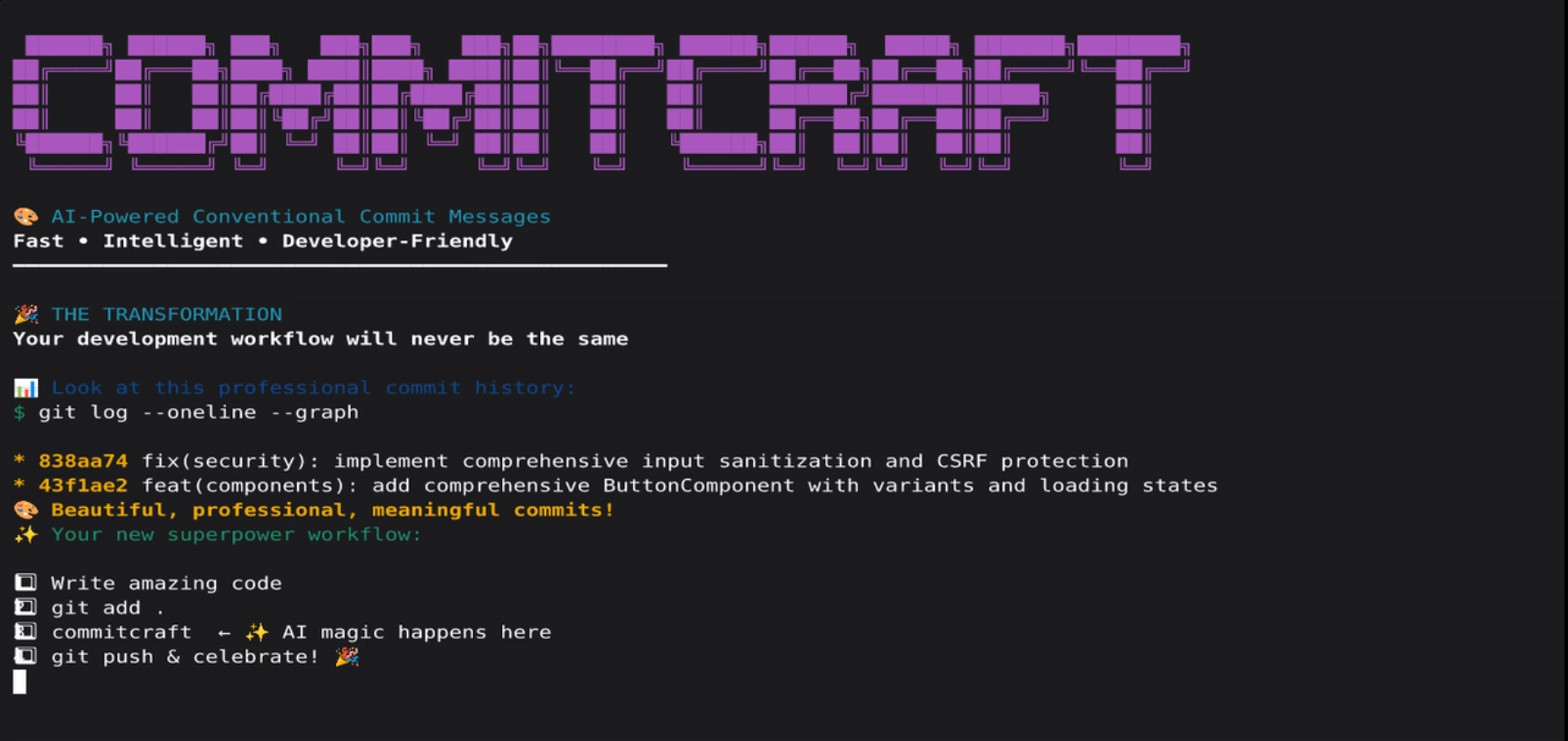Click the git log --oneline --graph command
The image size is (1568, 741).
coord(198,412)
